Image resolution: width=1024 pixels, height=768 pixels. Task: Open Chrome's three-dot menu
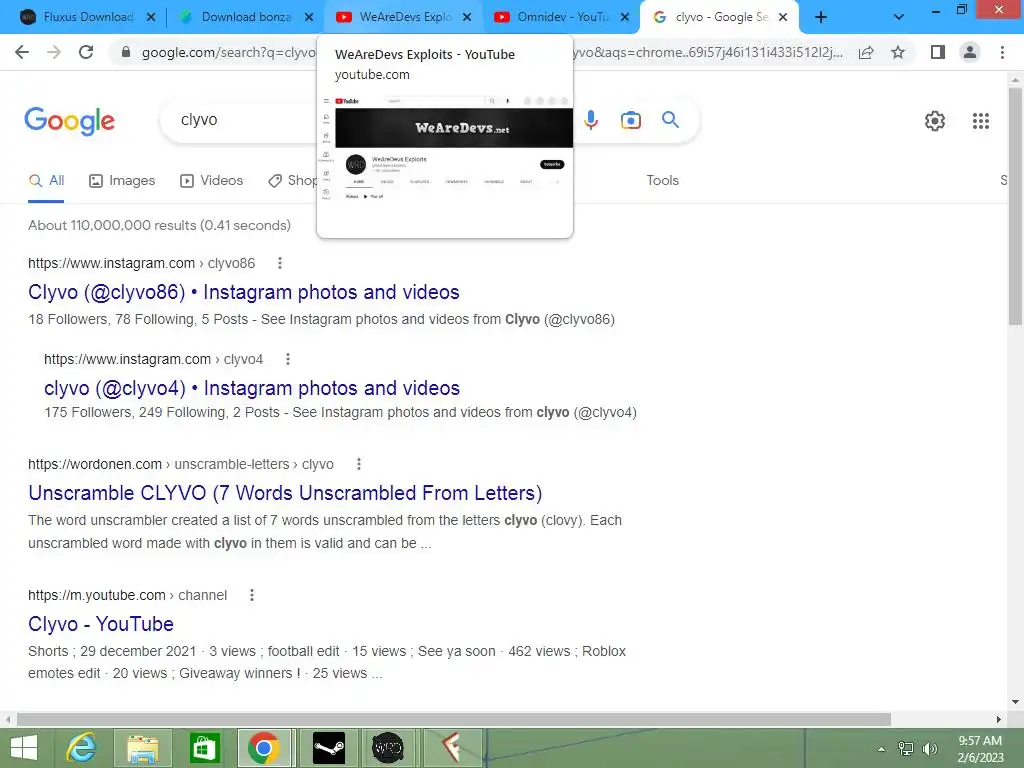(1002, 52)
